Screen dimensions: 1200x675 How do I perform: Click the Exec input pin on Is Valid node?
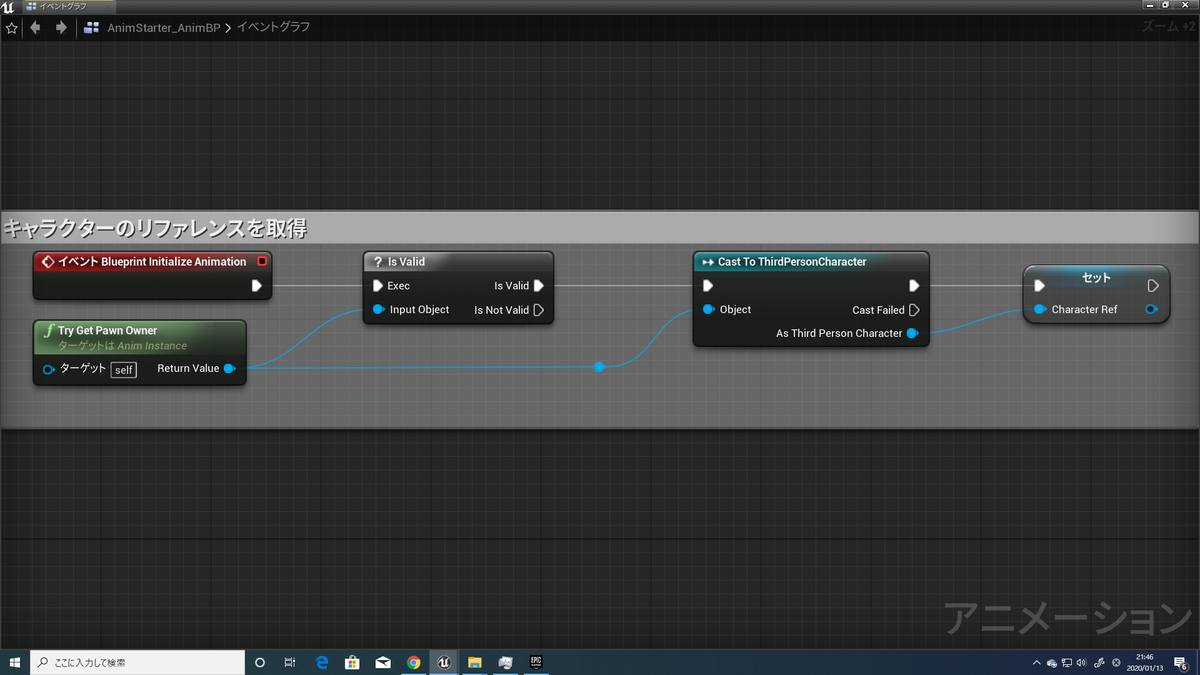[378, 286]
